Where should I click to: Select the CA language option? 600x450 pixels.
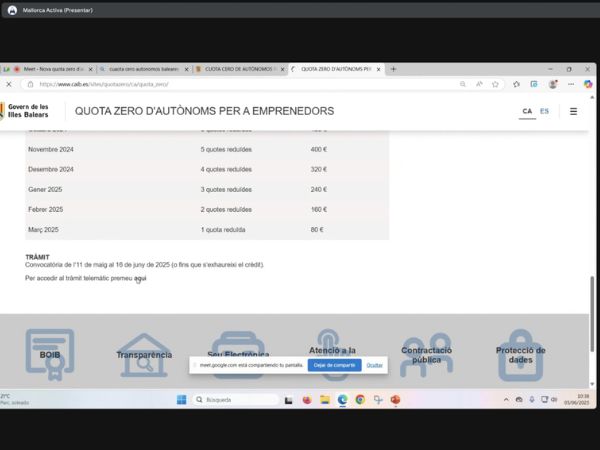pyautogui.click(x=527, y=111)
